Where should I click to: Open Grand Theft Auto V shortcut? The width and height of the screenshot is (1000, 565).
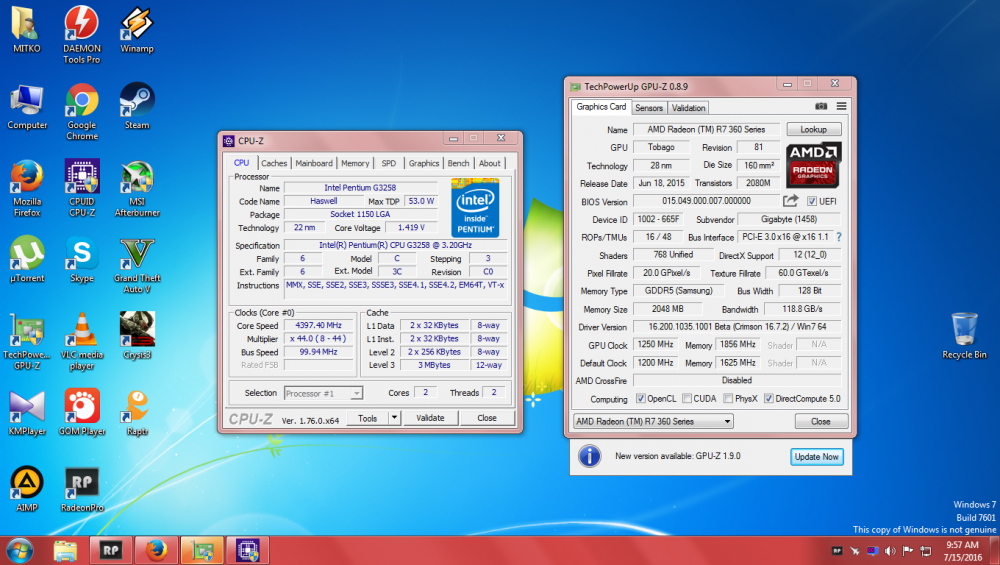[136, 265]
